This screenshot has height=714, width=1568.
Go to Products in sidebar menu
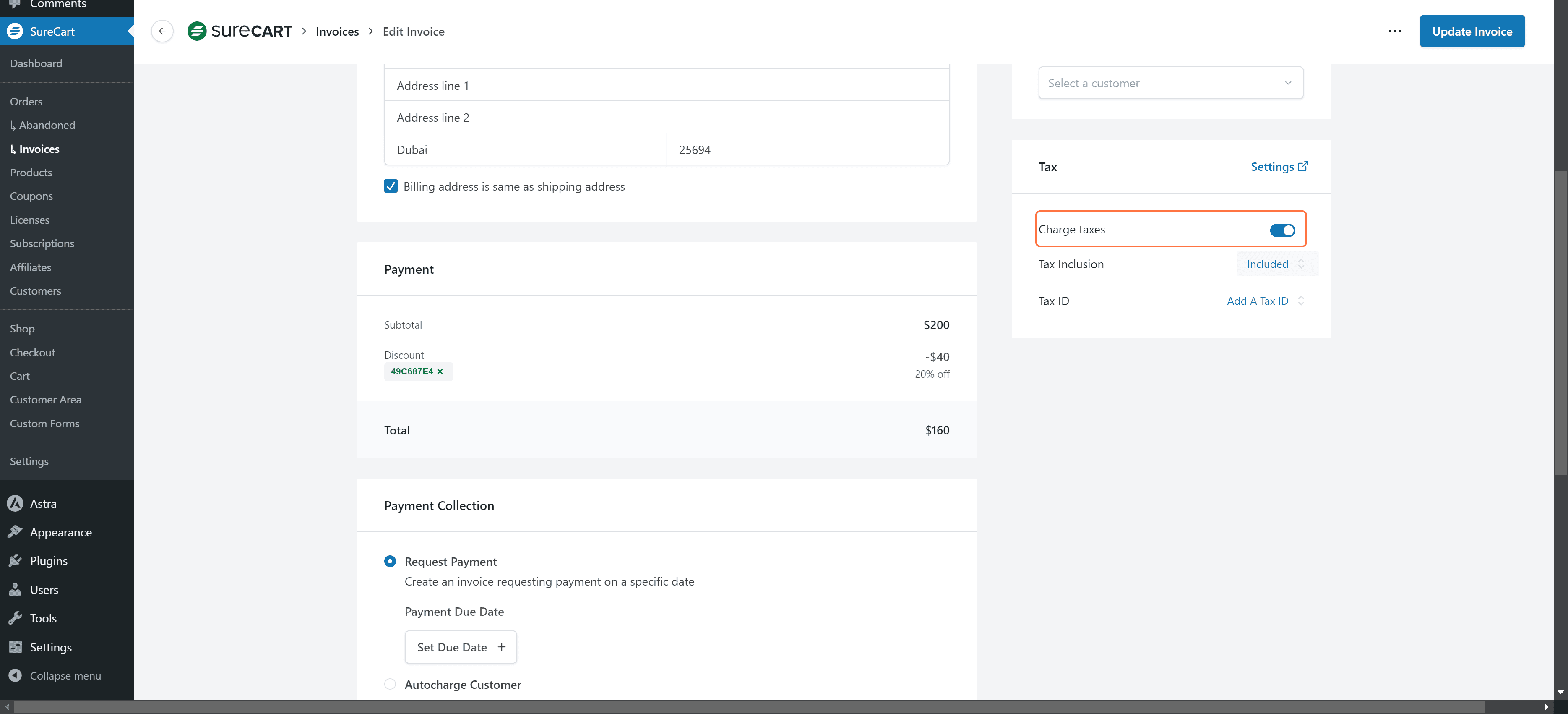[31, 173]
